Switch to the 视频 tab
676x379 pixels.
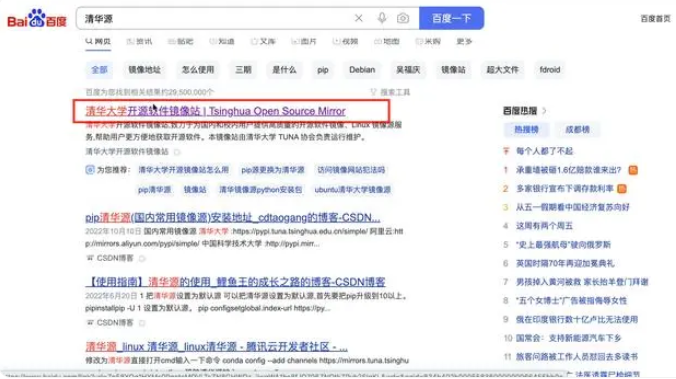click(x=345, y=41)
